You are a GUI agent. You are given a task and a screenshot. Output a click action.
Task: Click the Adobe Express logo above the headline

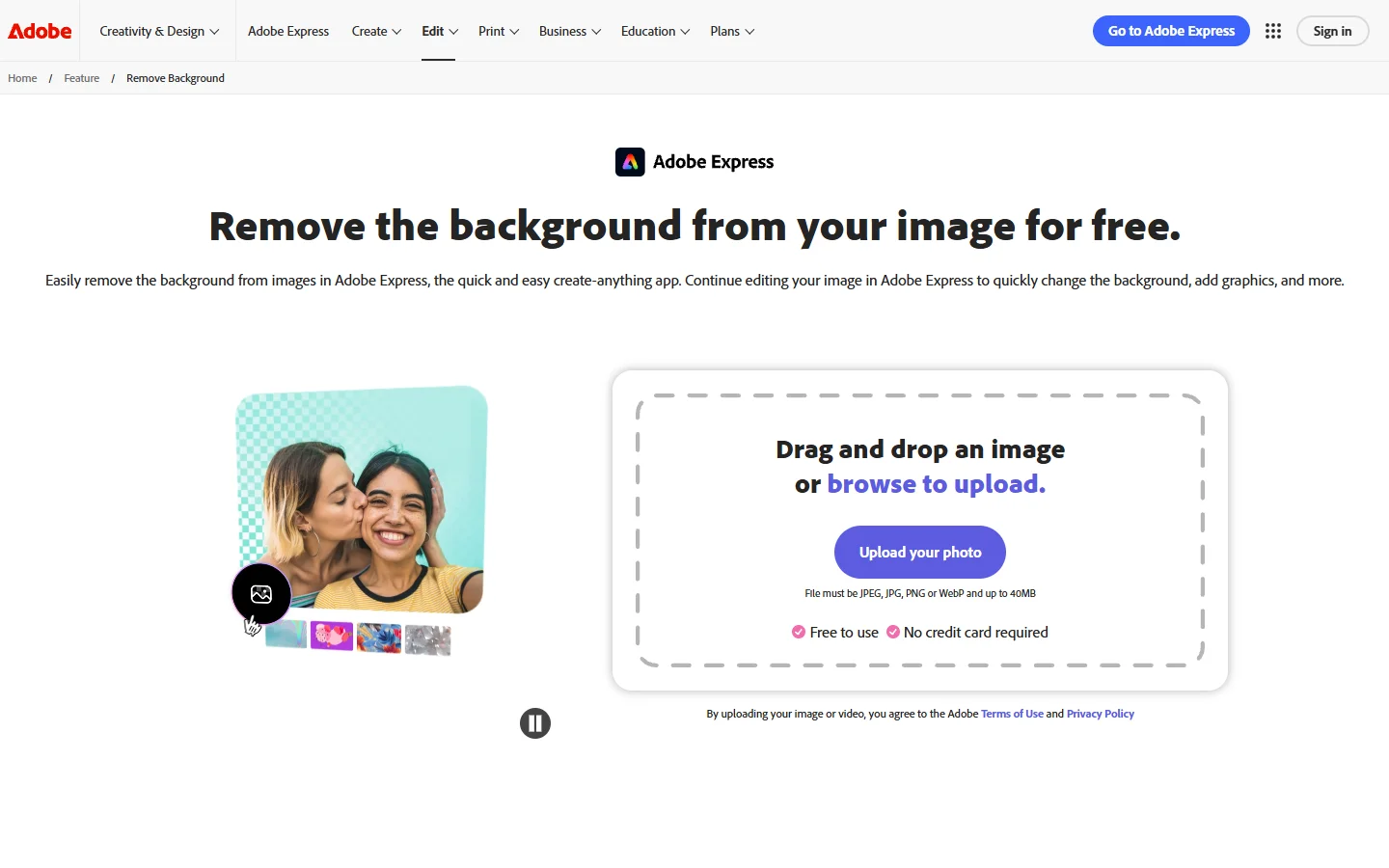click(694, 161)
